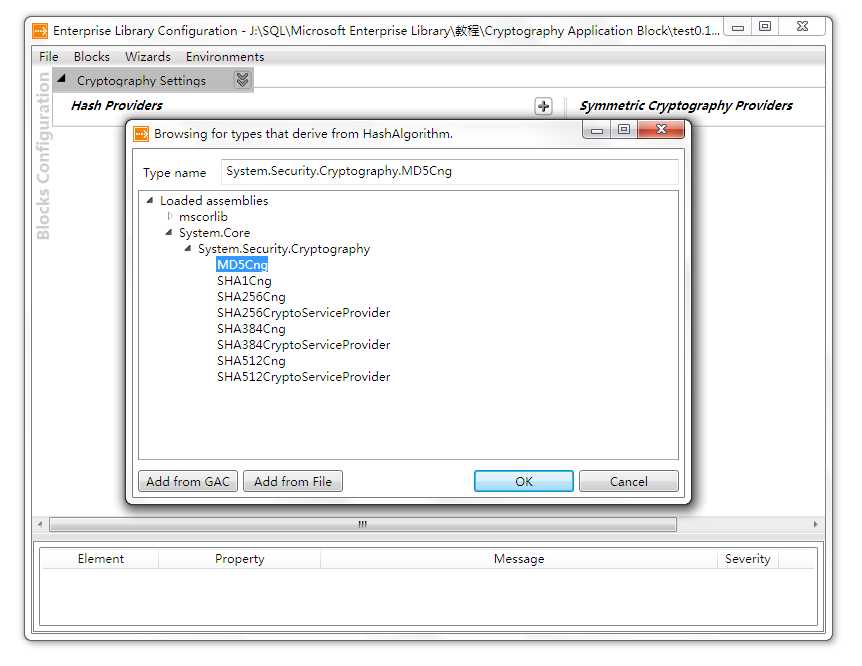Image resolution: width=862 pixels, height=666 pixels.
Task: Select the SHA256Cng type
Action: tap(251, 296)
